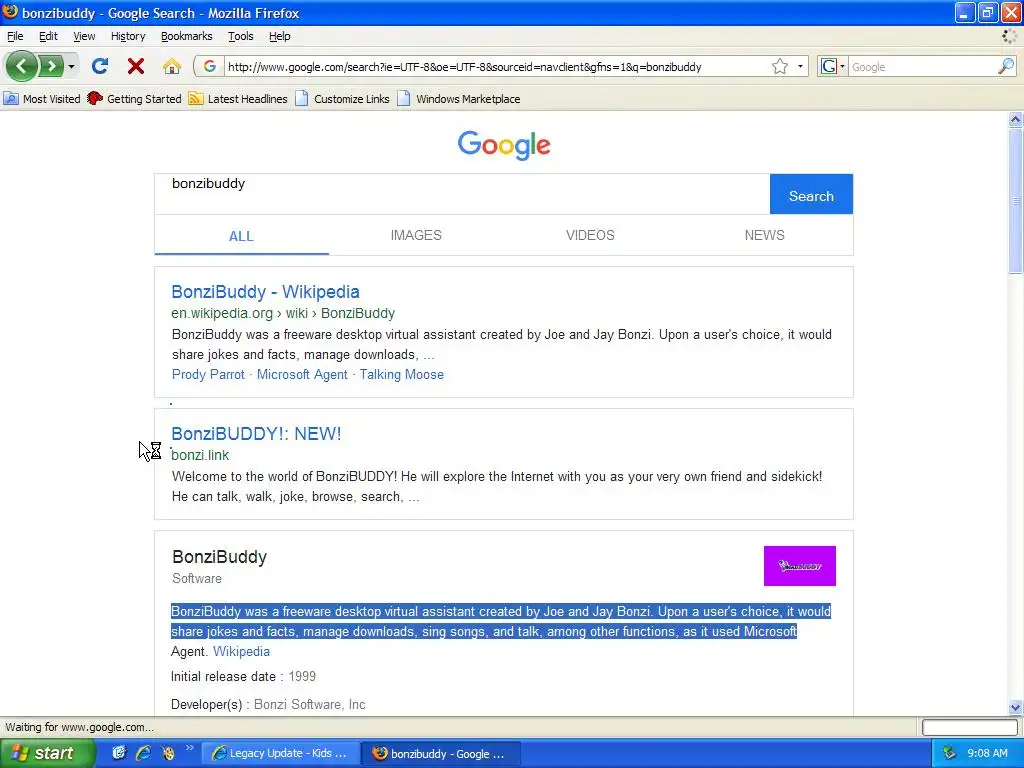Click the URL address field

tap(496, 67)
